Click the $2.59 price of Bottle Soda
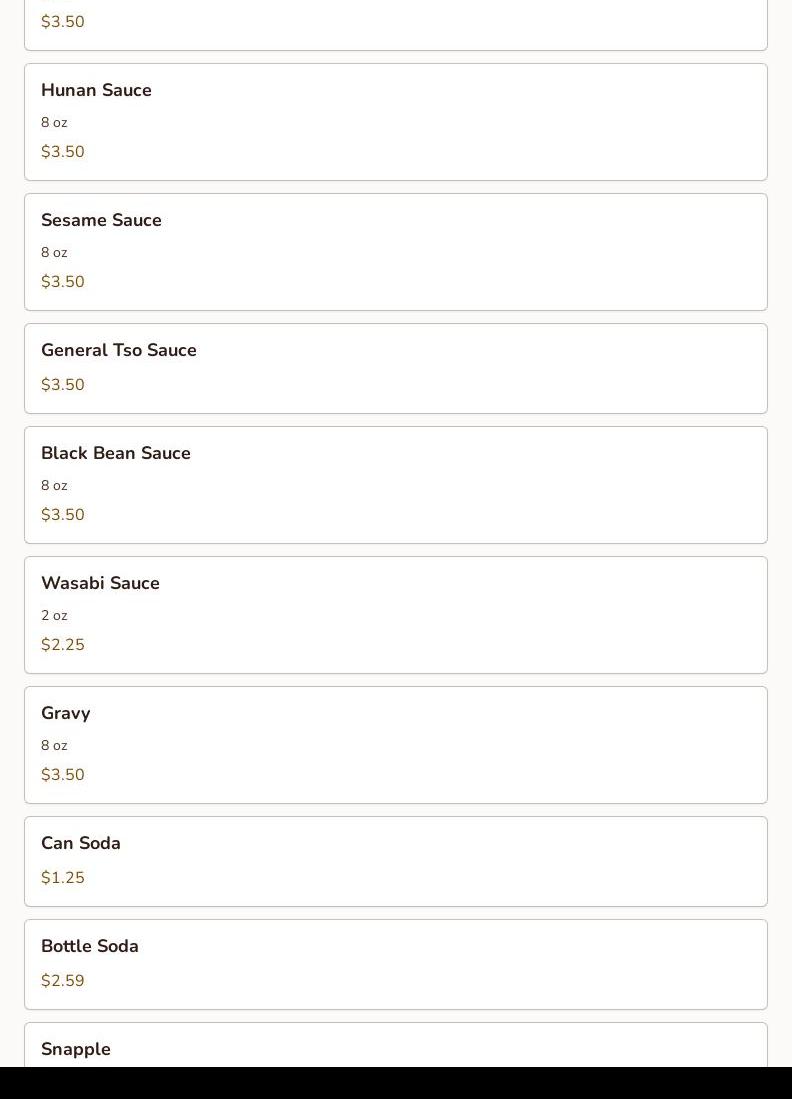792x1099 pixels. (x=63, y=981)
